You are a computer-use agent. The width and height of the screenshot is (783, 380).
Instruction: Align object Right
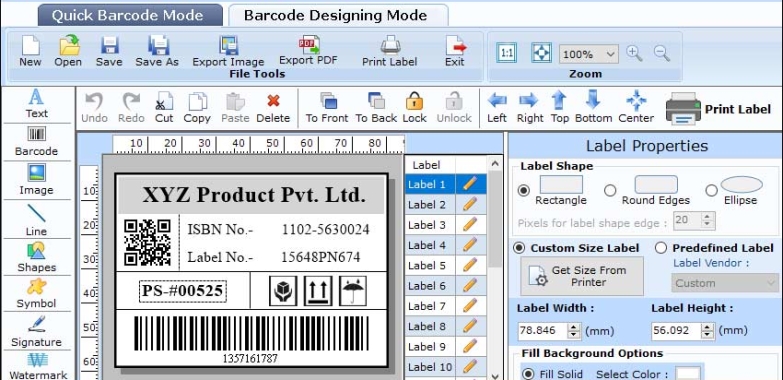coord(530,108)
